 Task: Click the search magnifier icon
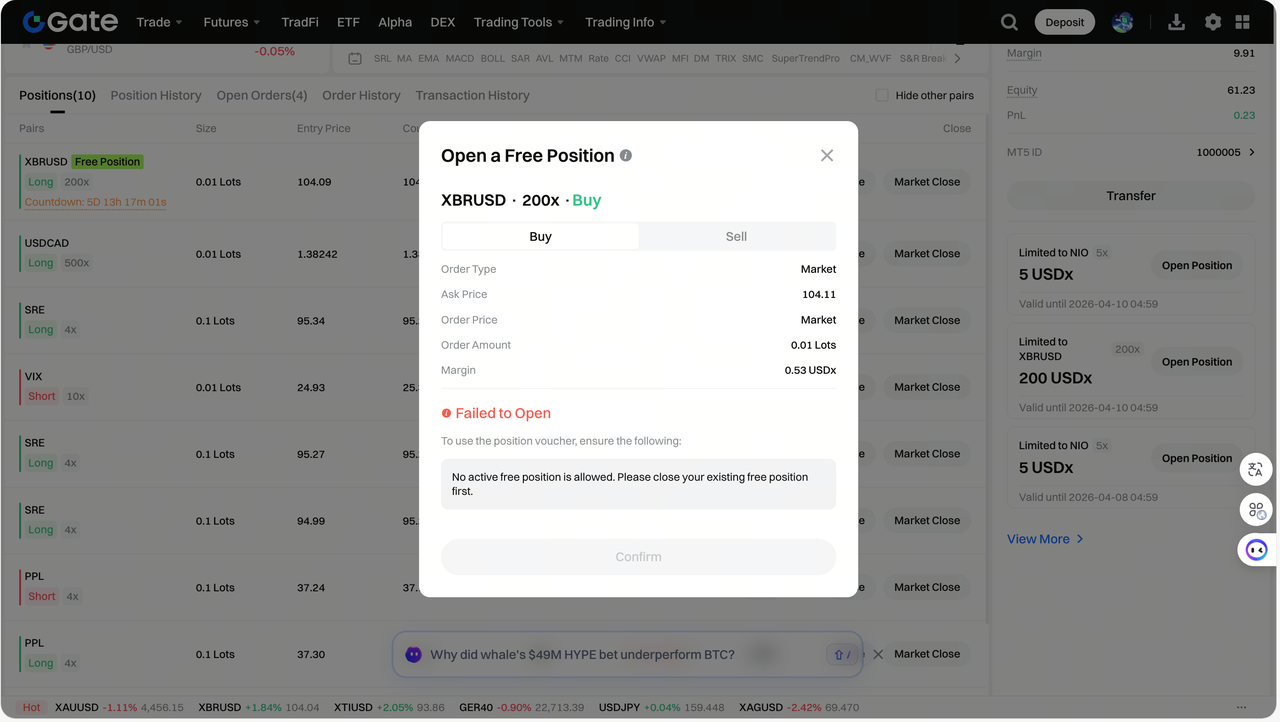coord(1009,22)
